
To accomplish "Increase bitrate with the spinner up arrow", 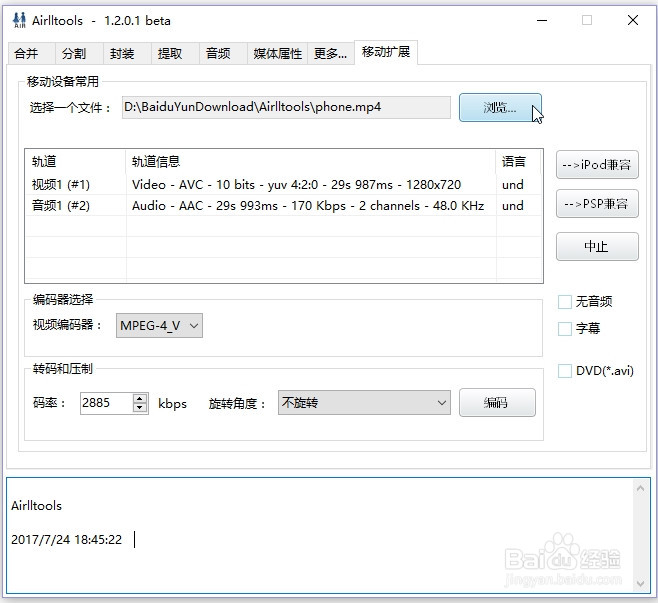I will (x=140, y=398).
